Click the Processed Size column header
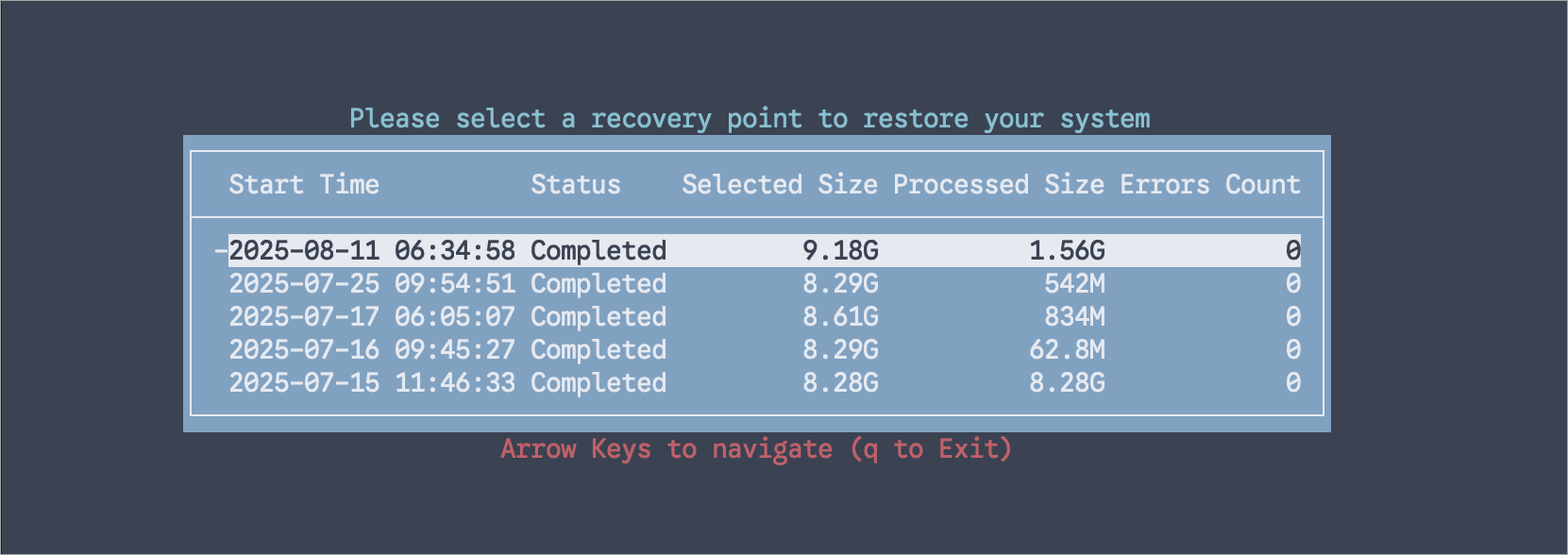The width and height of the screenshot is (1568, 555). pos(999,185)
